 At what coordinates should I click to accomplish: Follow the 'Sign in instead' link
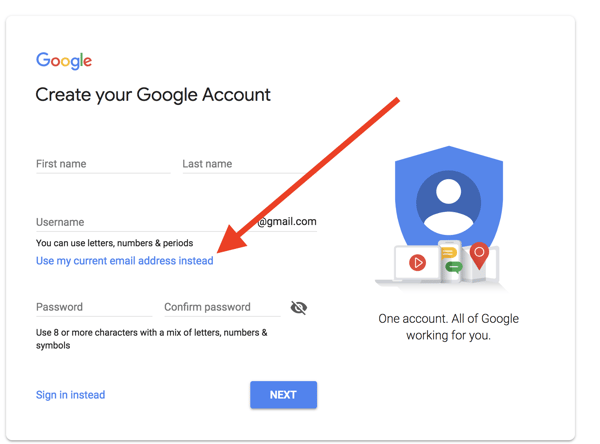[x=70, y=395]
